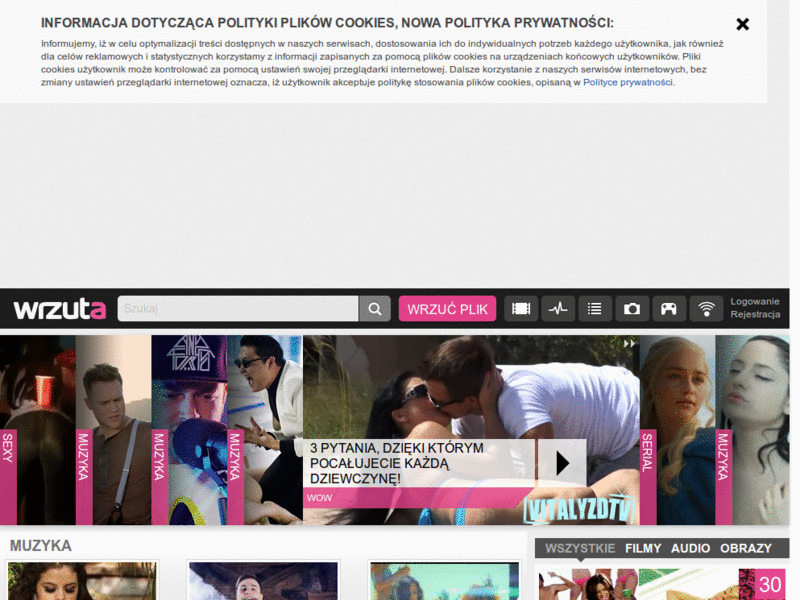The image size is (800, 600).
Task: Open the audio waveform icon
Action: coord(558,309)
